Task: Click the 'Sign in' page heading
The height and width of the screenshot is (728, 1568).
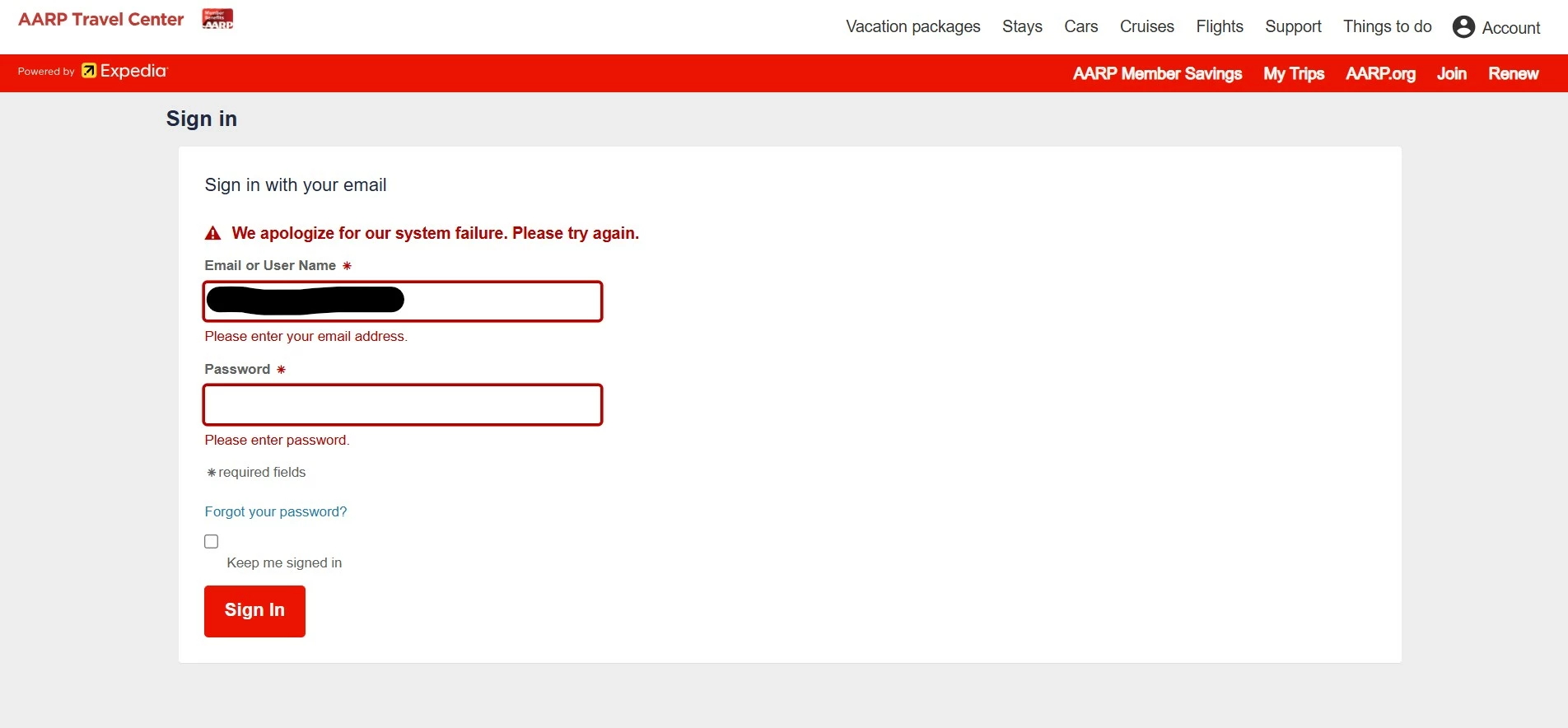Action: [x=202, y=119]
